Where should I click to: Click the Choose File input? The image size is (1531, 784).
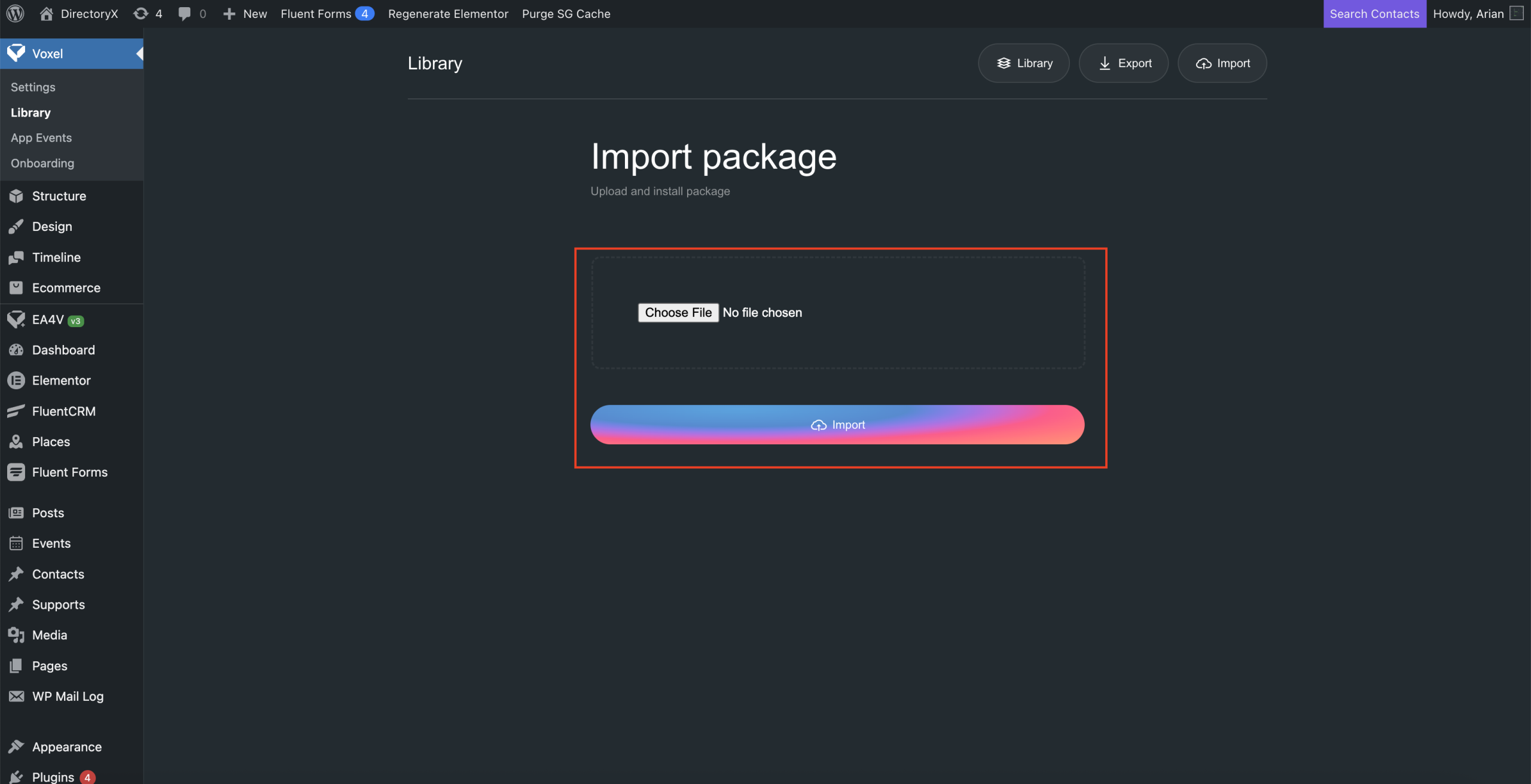tap(678, 313)
